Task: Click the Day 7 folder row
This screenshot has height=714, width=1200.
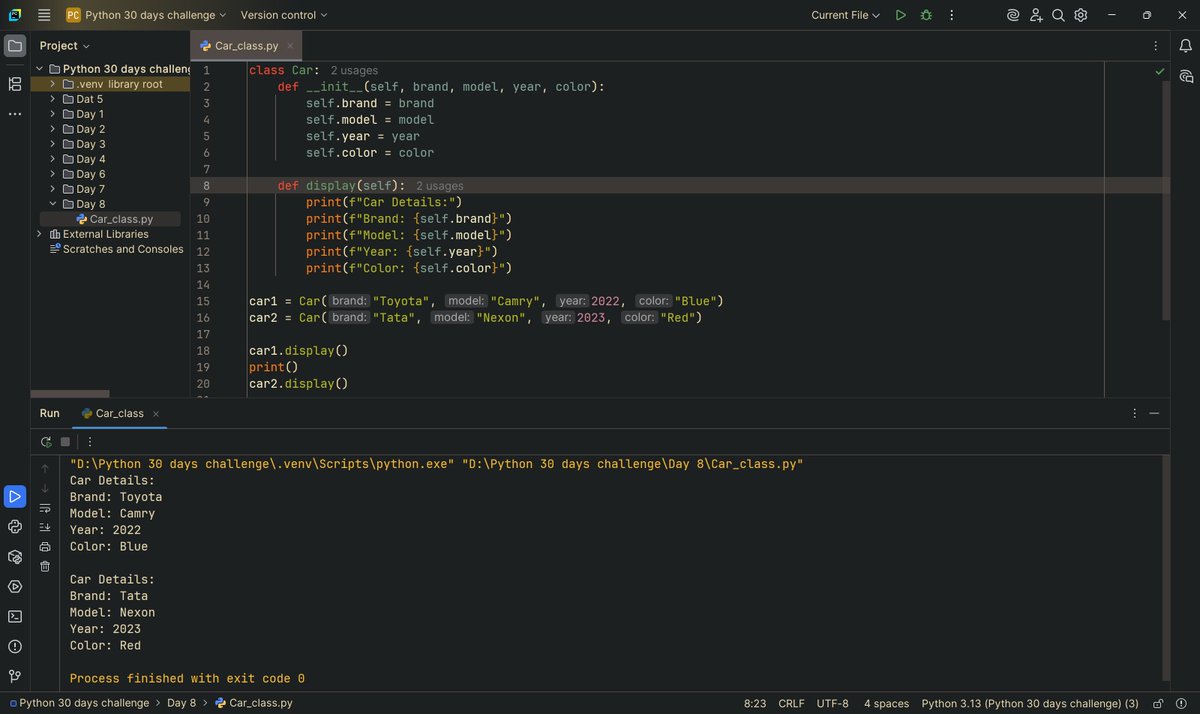Action: tap(110, 189)
